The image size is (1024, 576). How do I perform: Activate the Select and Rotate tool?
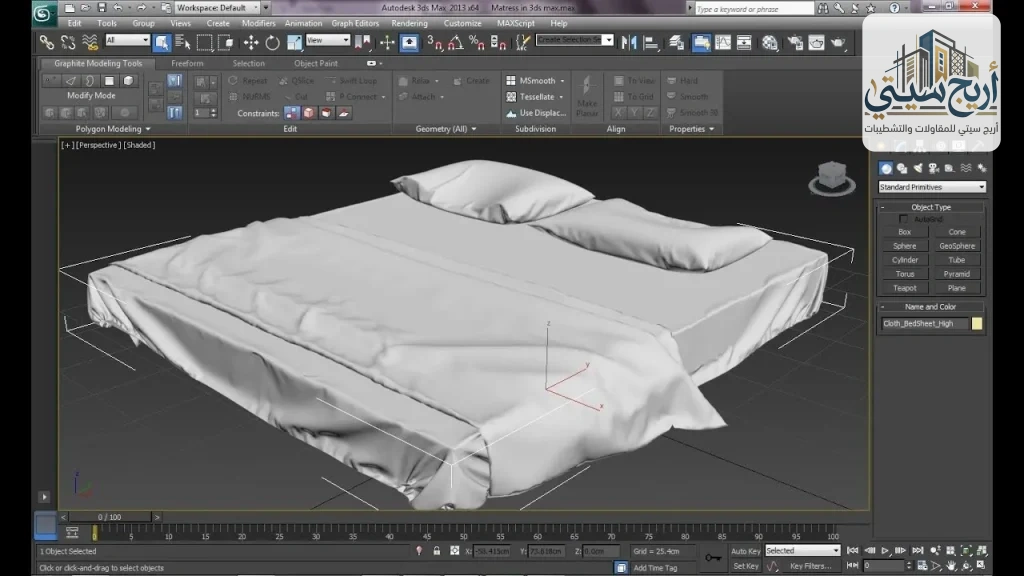tap(272, 43)
